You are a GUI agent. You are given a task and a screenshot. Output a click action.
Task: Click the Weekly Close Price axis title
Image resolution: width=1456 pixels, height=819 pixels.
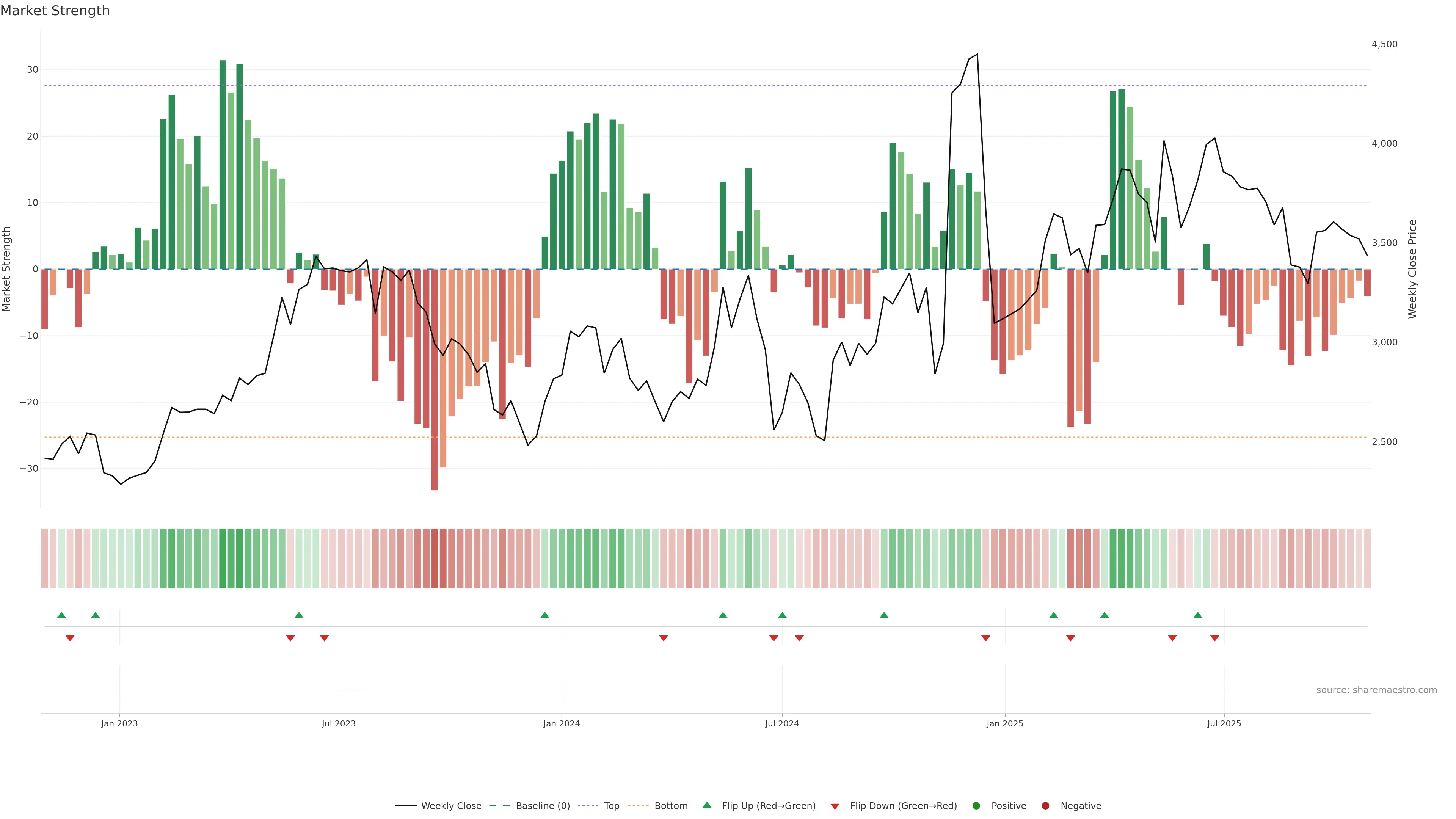pyautogui.click(x=1412, y=269)
